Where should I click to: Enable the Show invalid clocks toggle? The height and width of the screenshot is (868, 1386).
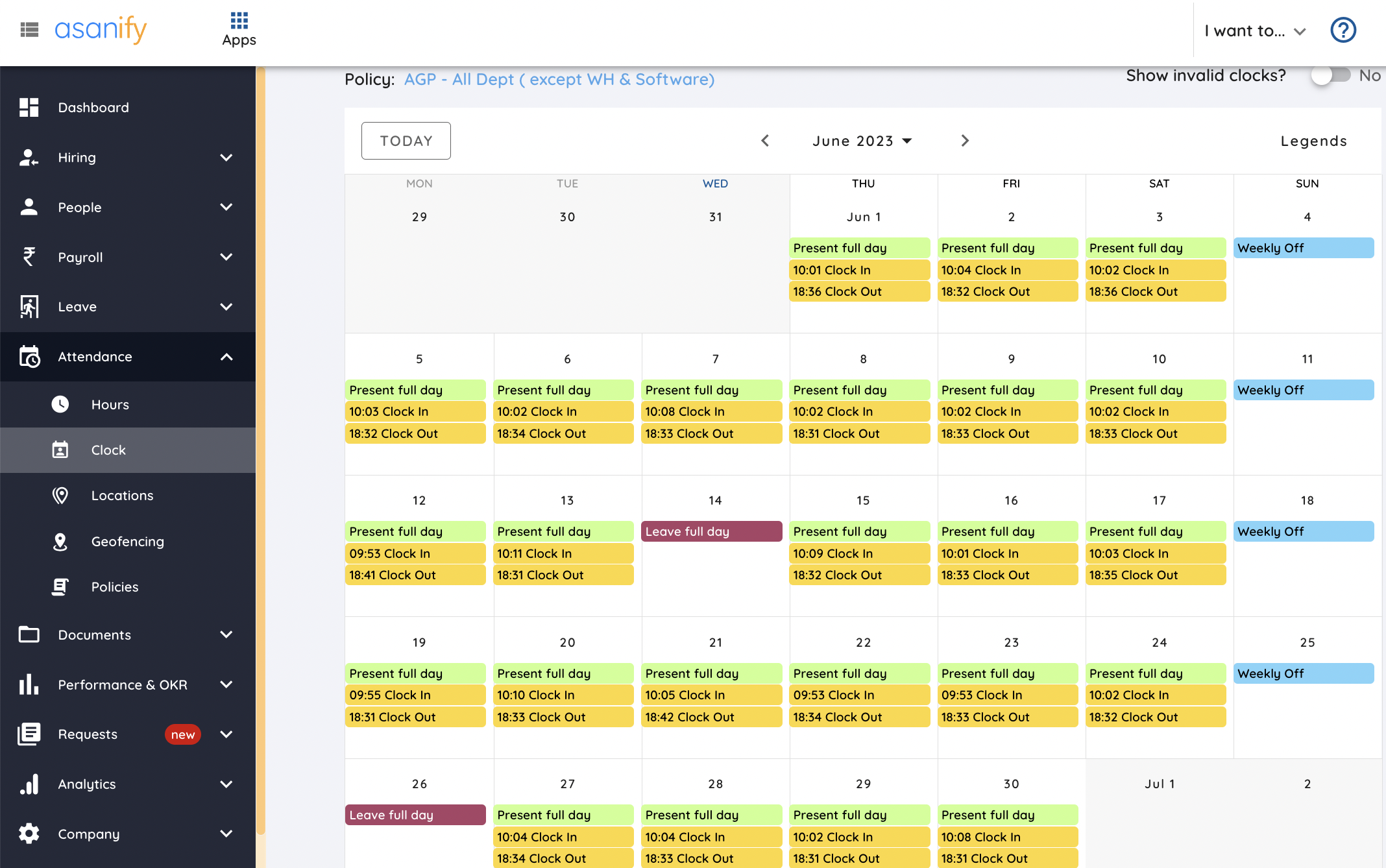[x=1330, y=75]
